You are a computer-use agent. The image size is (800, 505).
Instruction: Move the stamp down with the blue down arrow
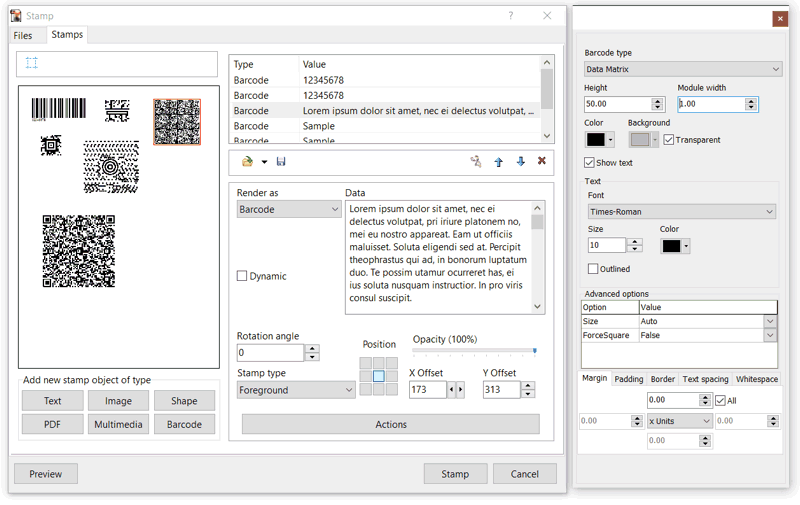point(520,162)
